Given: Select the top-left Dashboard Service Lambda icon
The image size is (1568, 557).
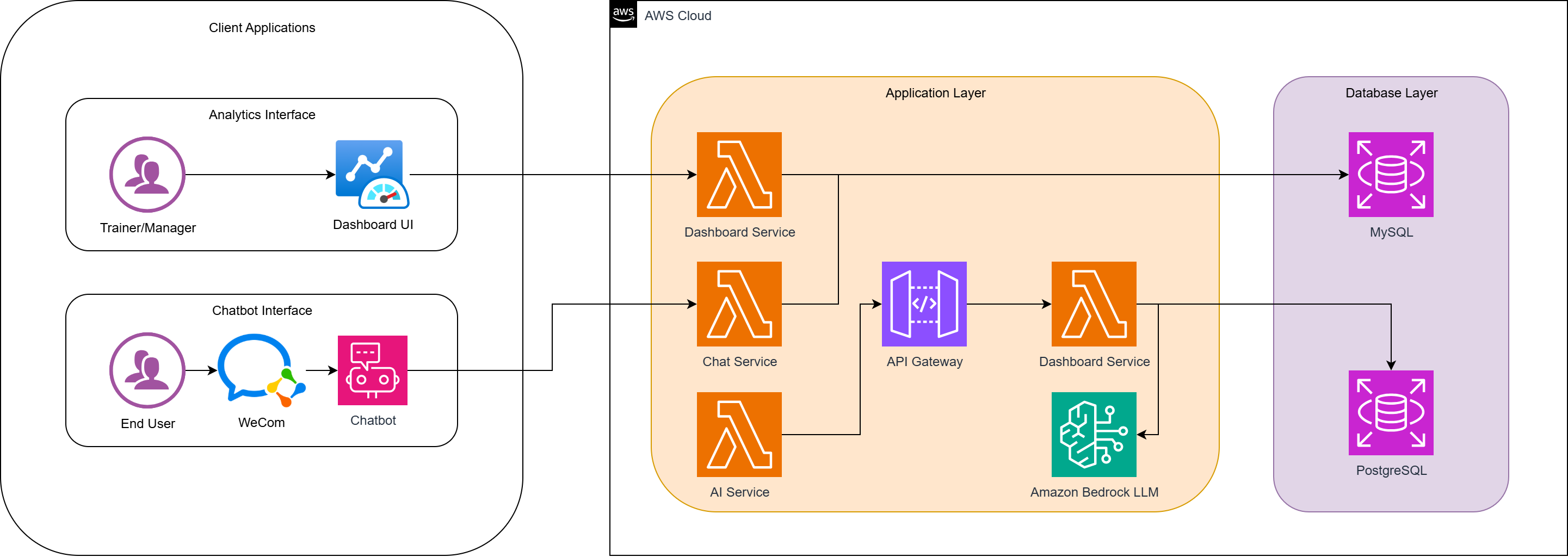Looking at the screenshot, I should pyautogui.click(x=738, y=174).
